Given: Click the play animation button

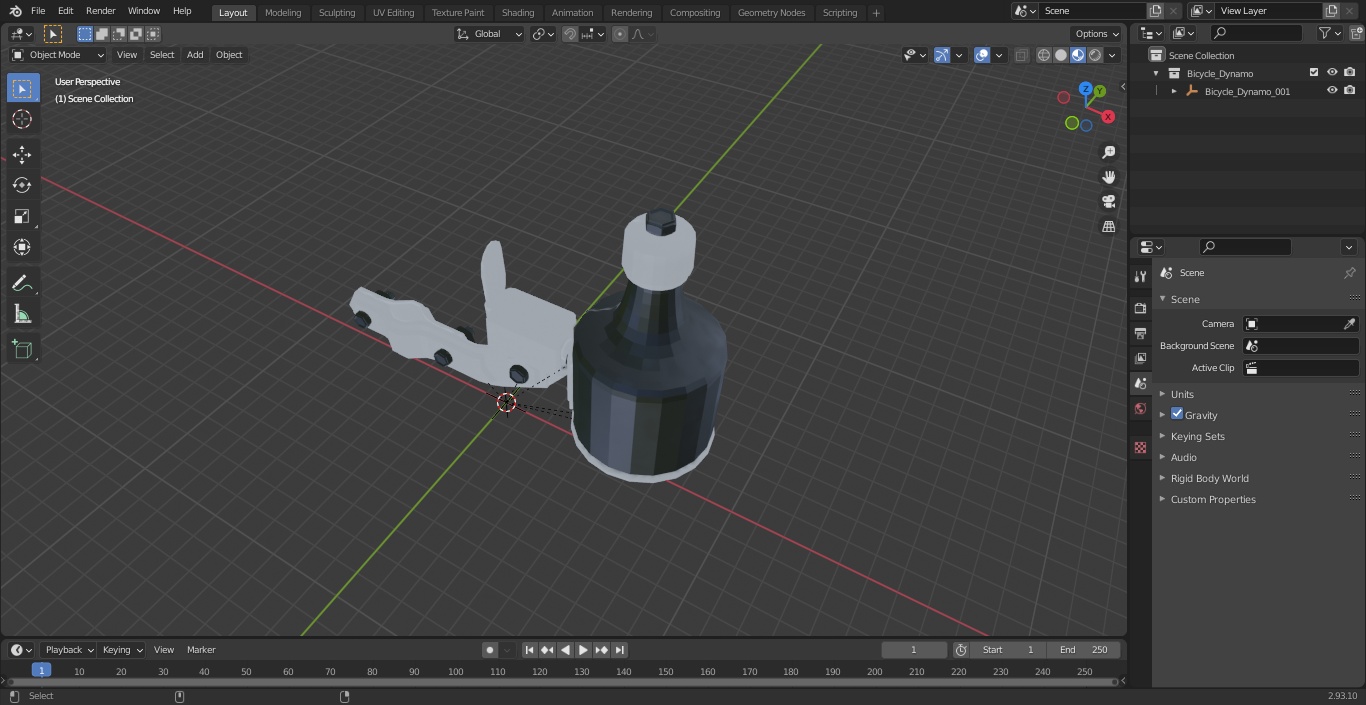Looking at the screenshot, I should 583,650.
